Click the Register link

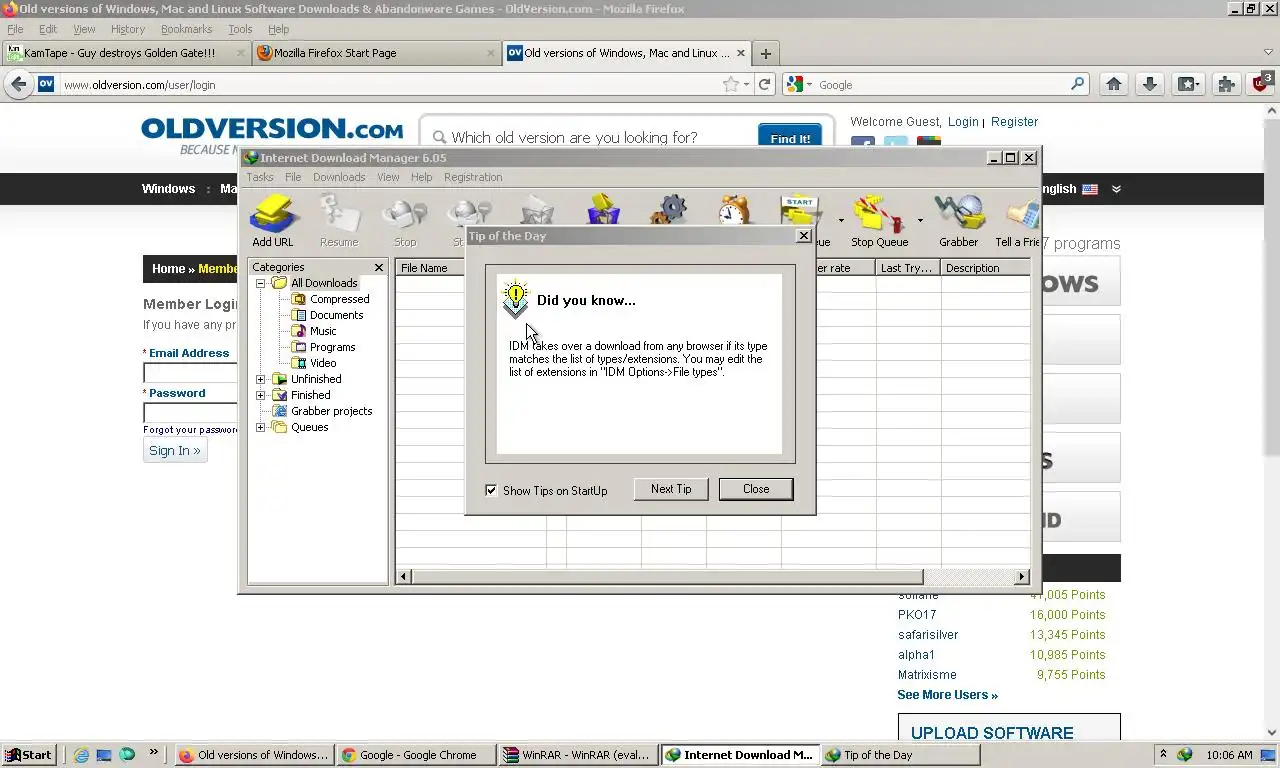(x=1014, y=122)
